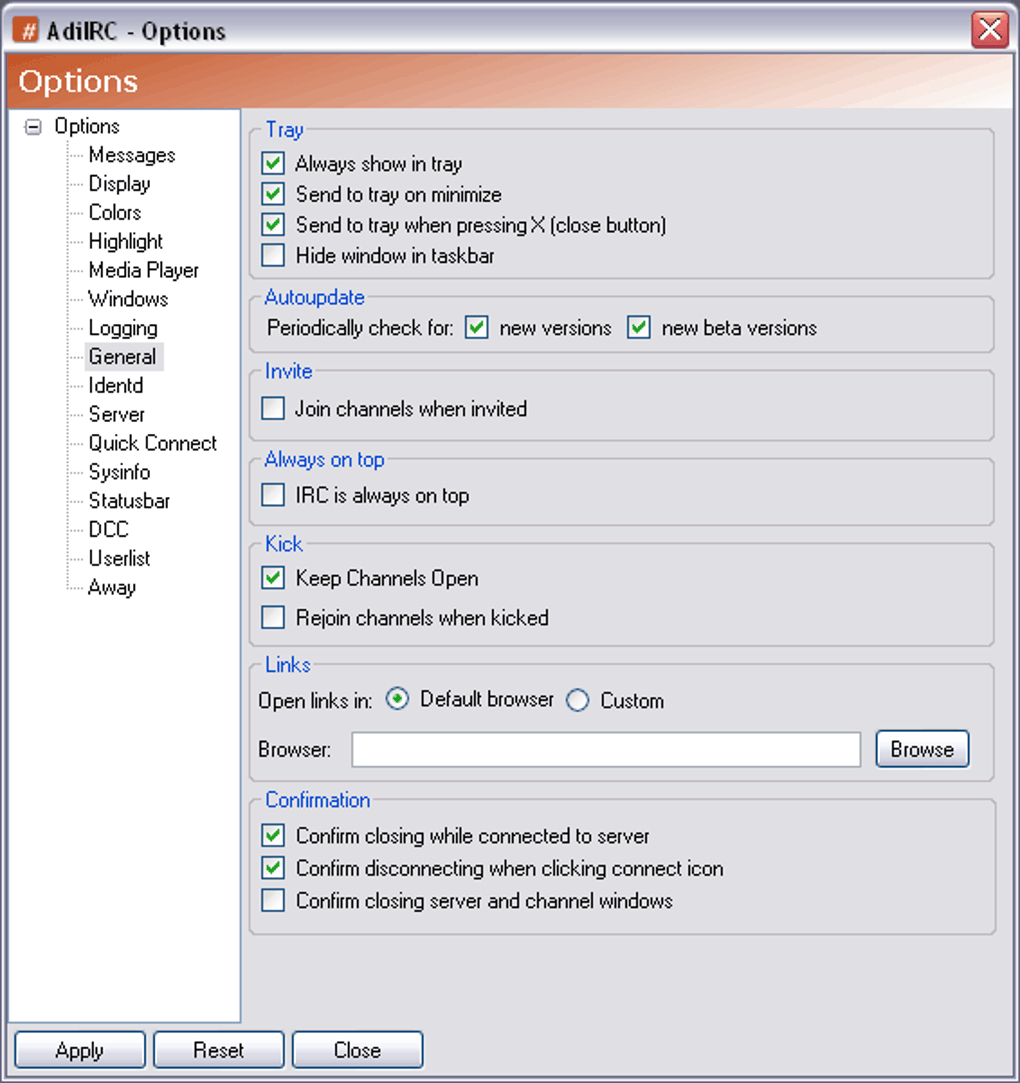Go to the Media Player settings

tap(143, 270)
